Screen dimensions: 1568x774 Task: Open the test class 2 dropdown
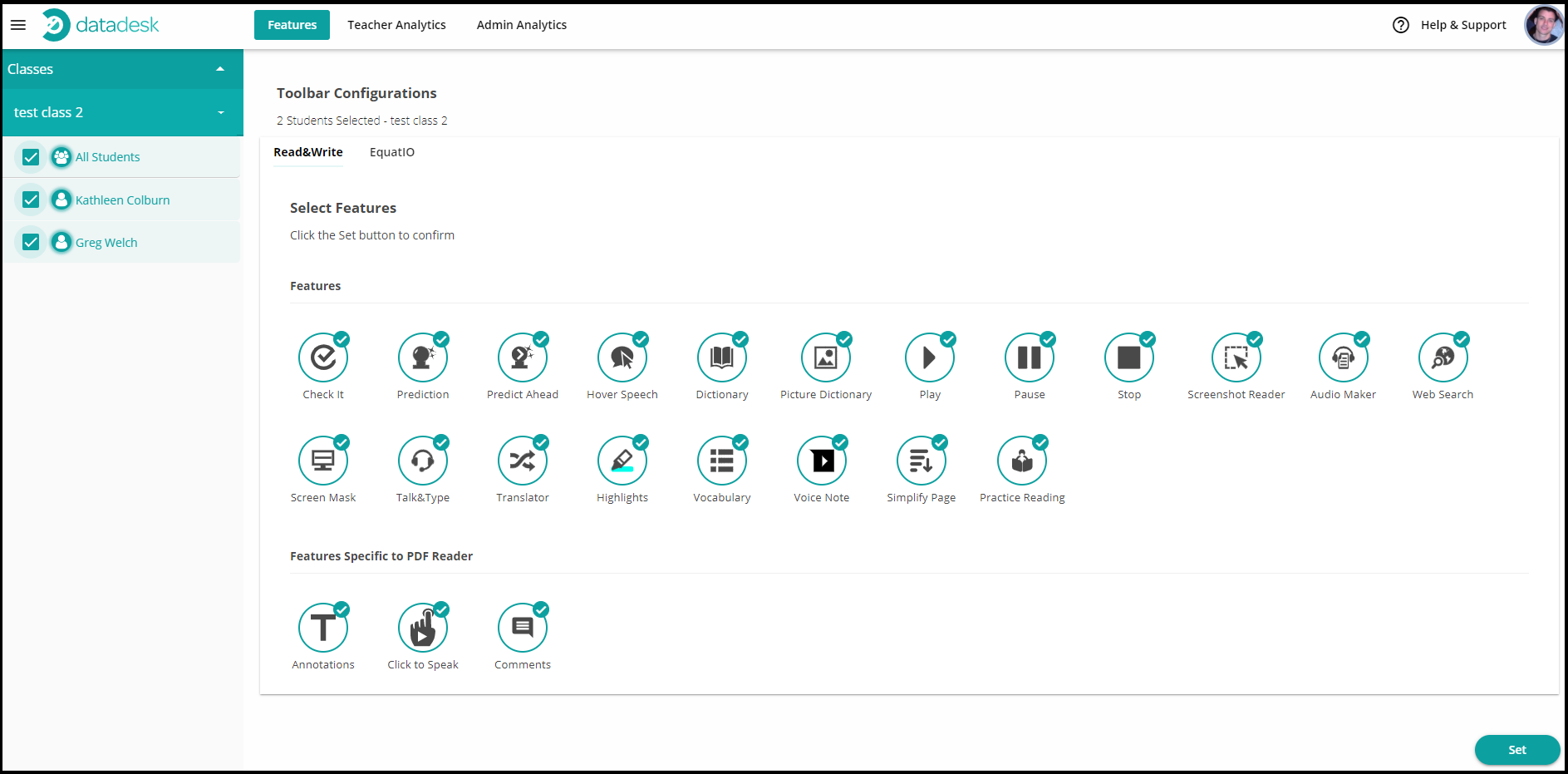[x=123, y=112]
